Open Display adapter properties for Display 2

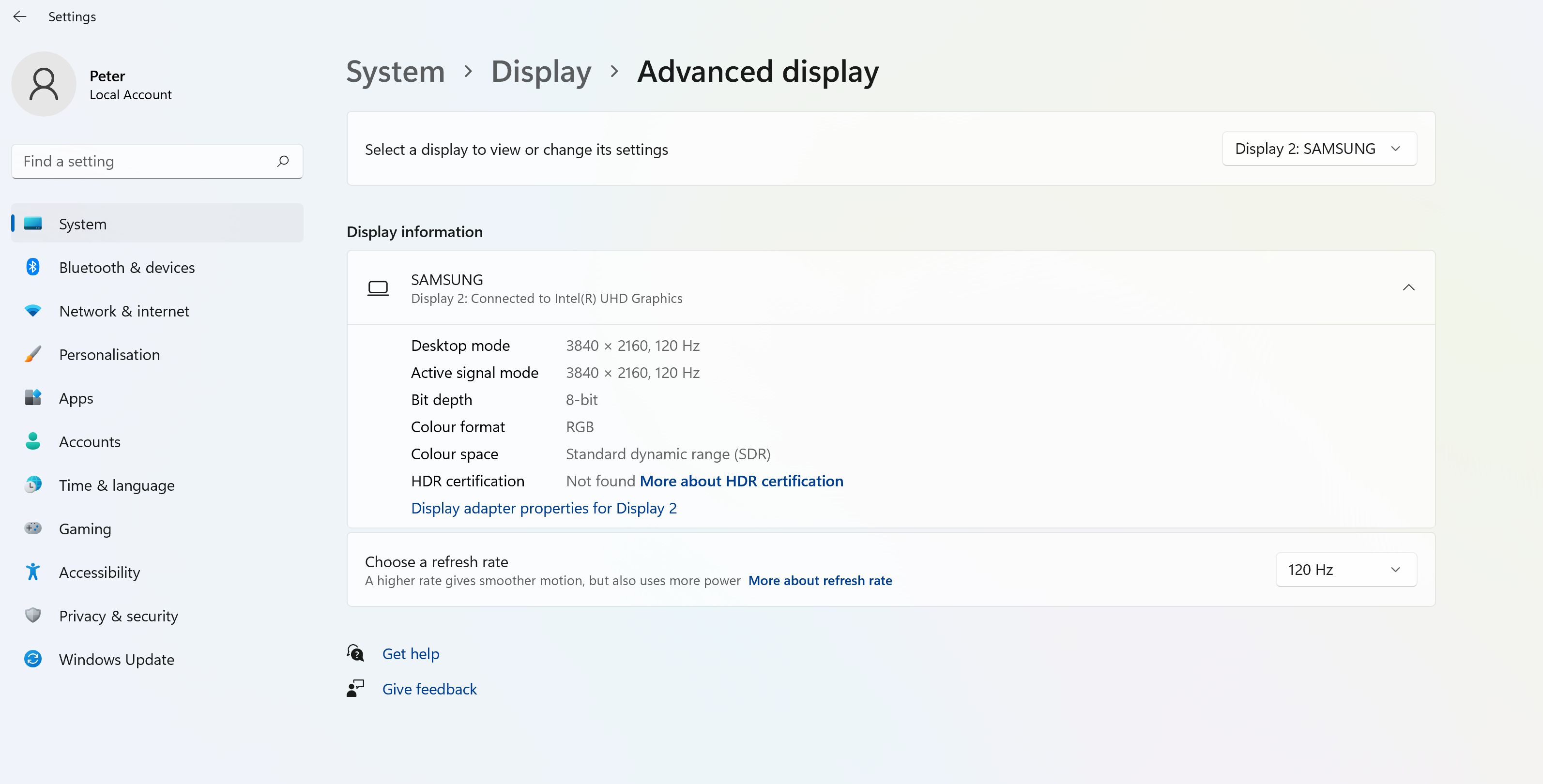click(x=543, y=508)
